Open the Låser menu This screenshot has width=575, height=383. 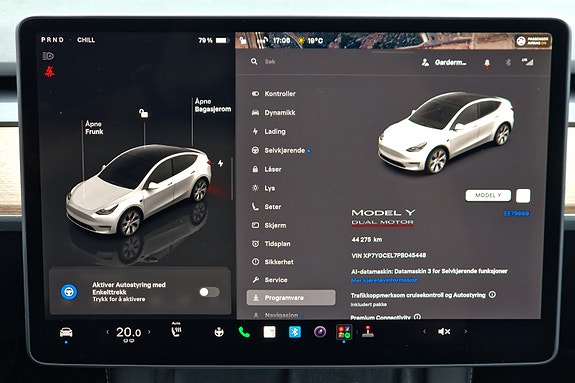[x=267, y=169]
